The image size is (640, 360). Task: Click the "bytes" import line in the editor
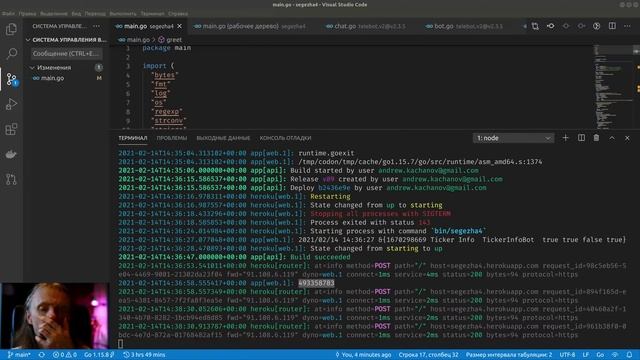(x=164, y=75)
